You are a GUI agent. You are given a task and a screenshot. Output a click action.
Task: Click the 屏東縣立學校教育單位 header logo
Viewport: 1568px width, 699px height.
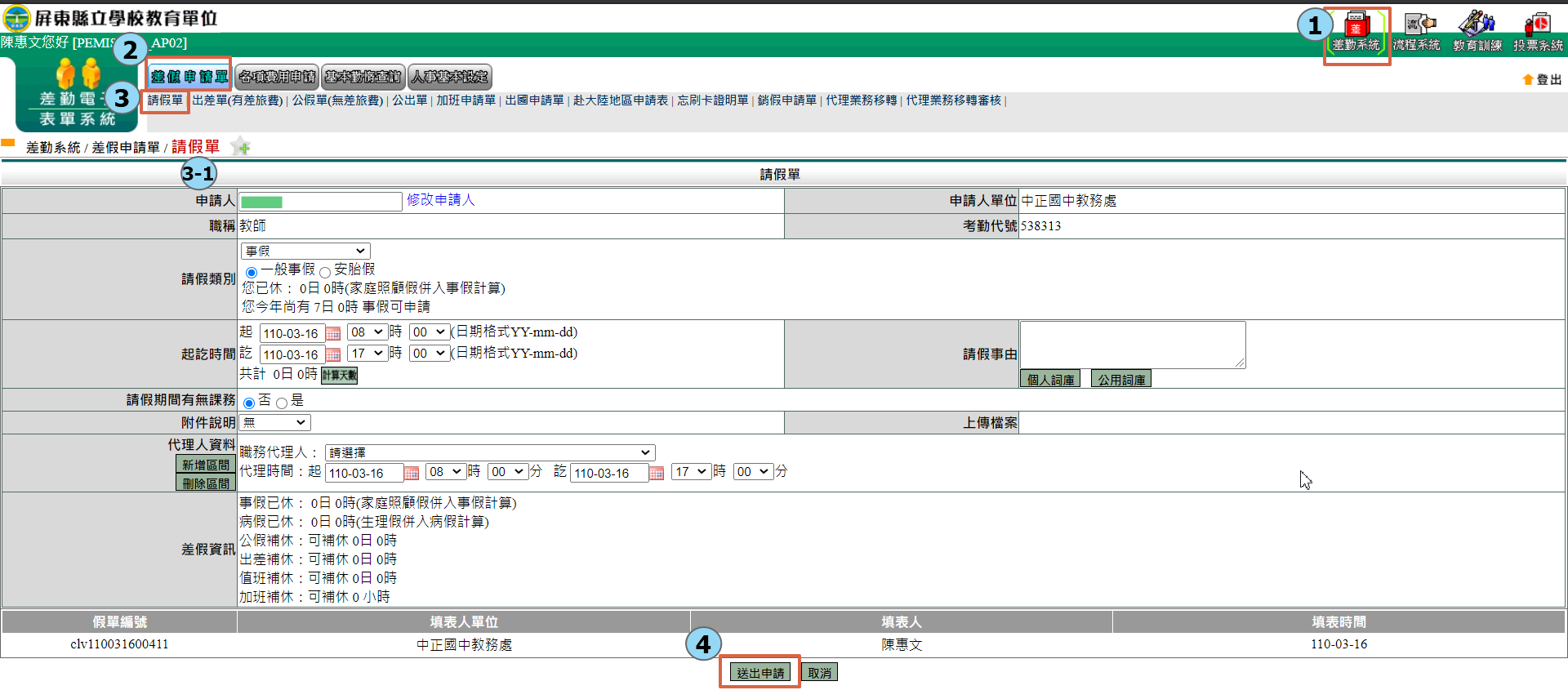click(x=110, y=18)
